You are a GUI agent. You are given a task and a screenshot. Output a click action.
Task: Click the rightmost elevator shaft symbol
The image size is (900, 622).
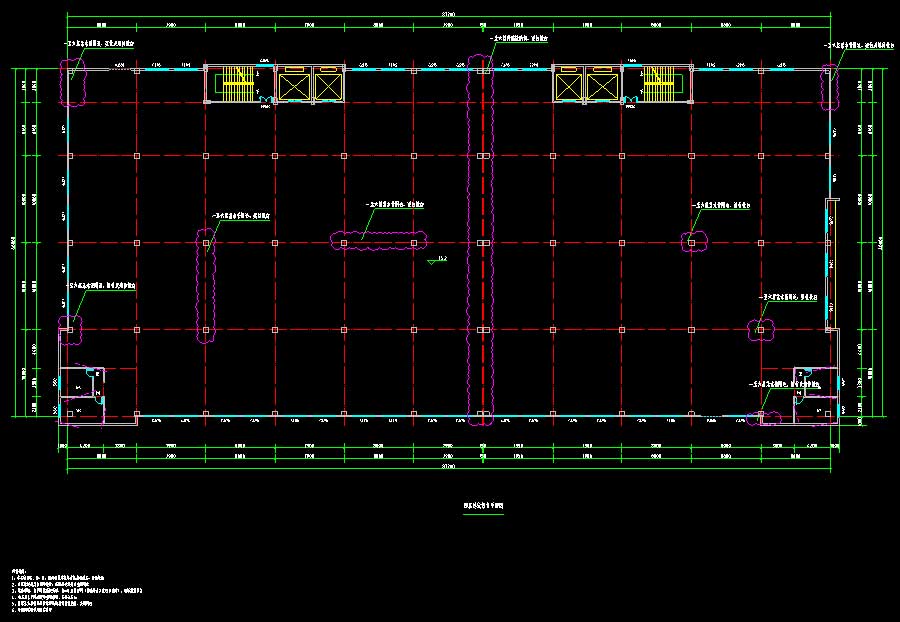click(602, 85)
